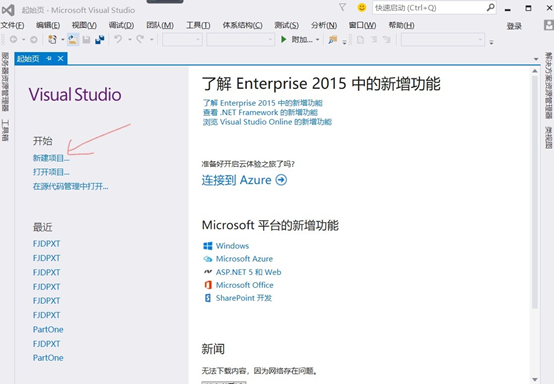
Task: Open the Undo history dropdown arrow
Action: 129,40
